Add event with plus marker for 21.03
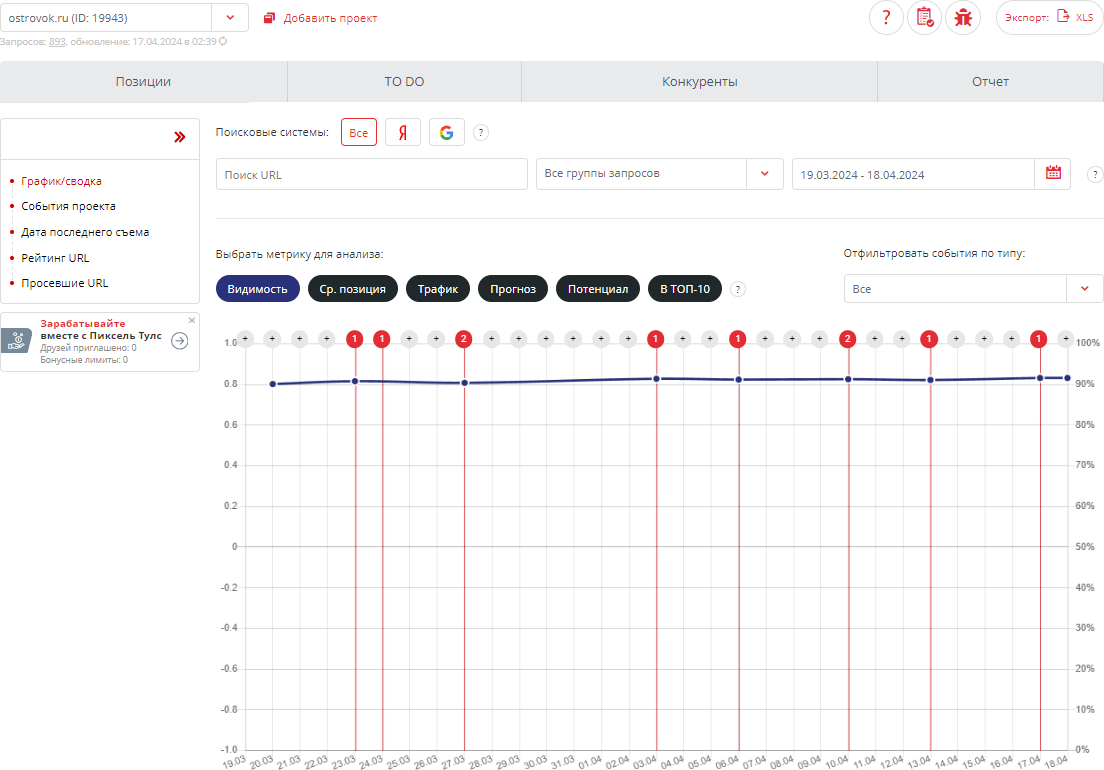 pyautogui.click(x=300, y=339)
